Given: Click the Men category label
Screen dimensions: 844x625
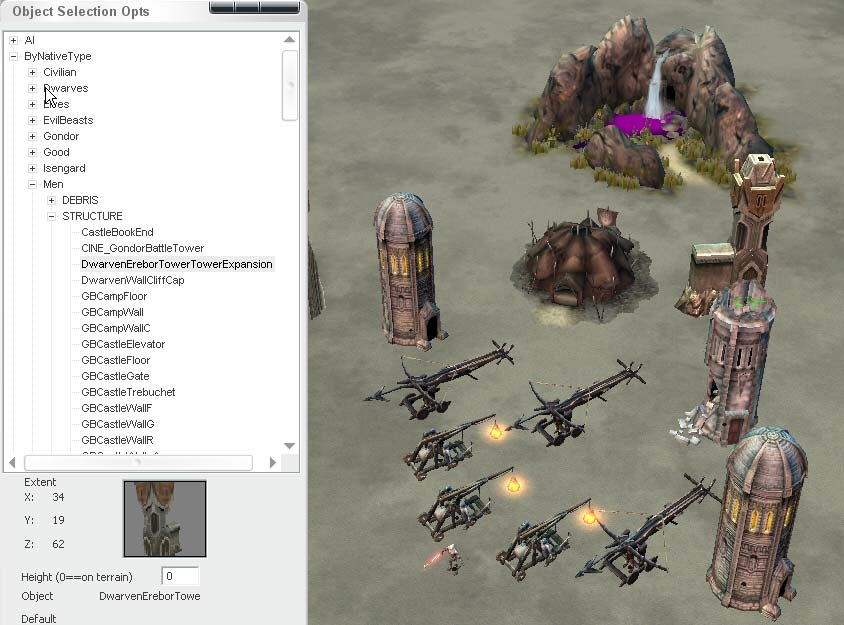Looking at the screenshot, I should [53, 185].
